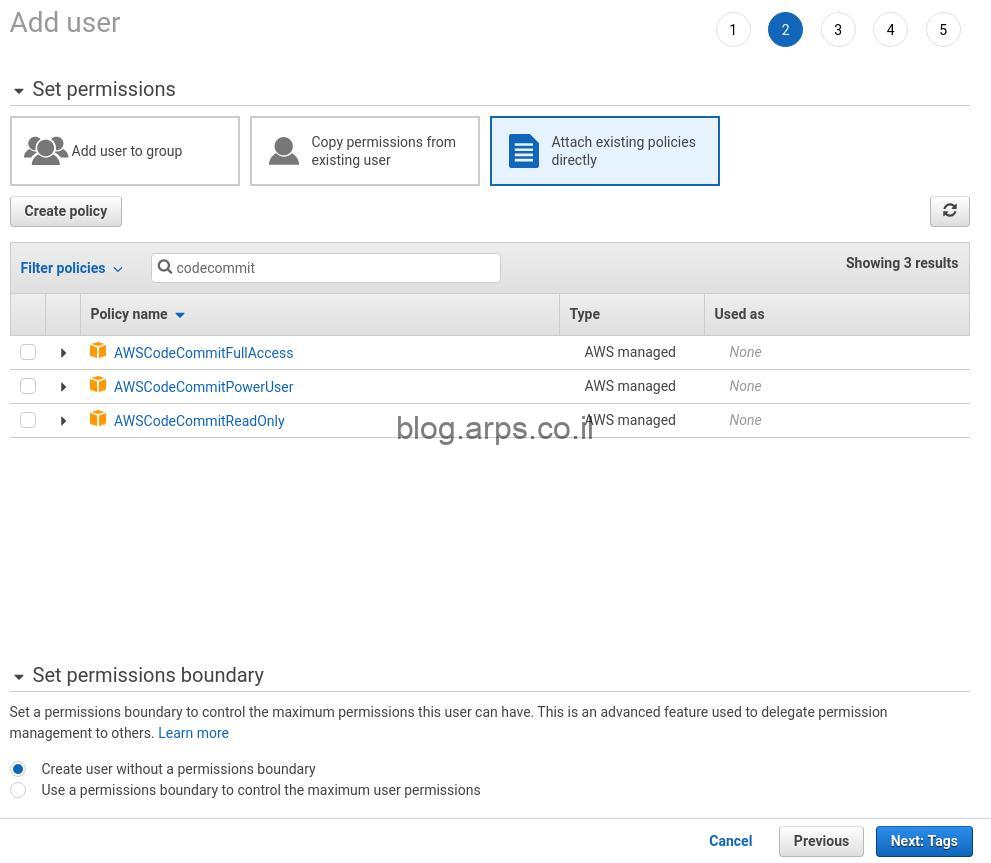Check the AWSCodeCommitPowerUser policy checkbox
Image resolution: width=991 pixels, height=863 pixels.
[x=28, y=386]
